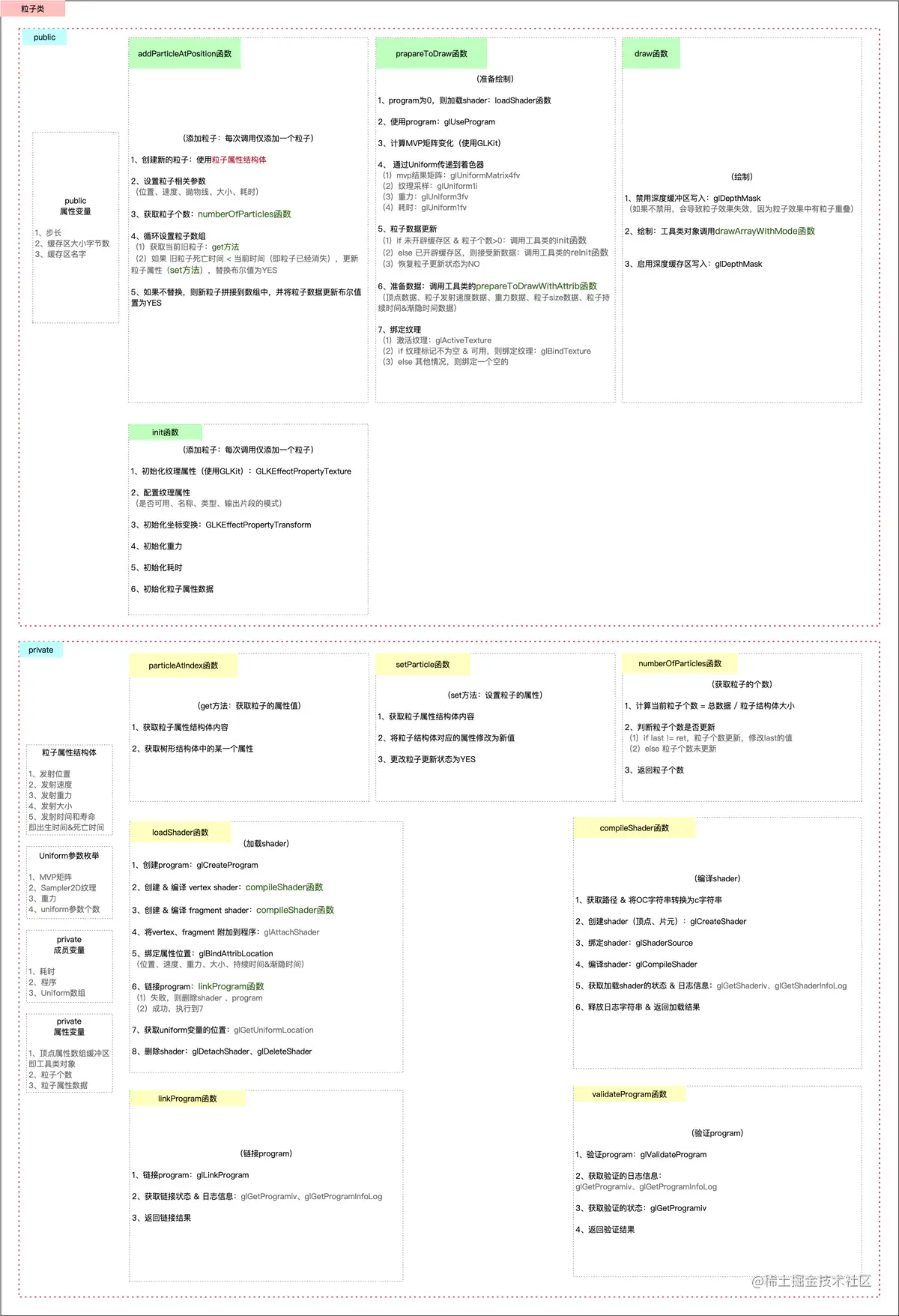
Task: Select the yellow "particleAtIndex函数" header
Action: [184, 665]
